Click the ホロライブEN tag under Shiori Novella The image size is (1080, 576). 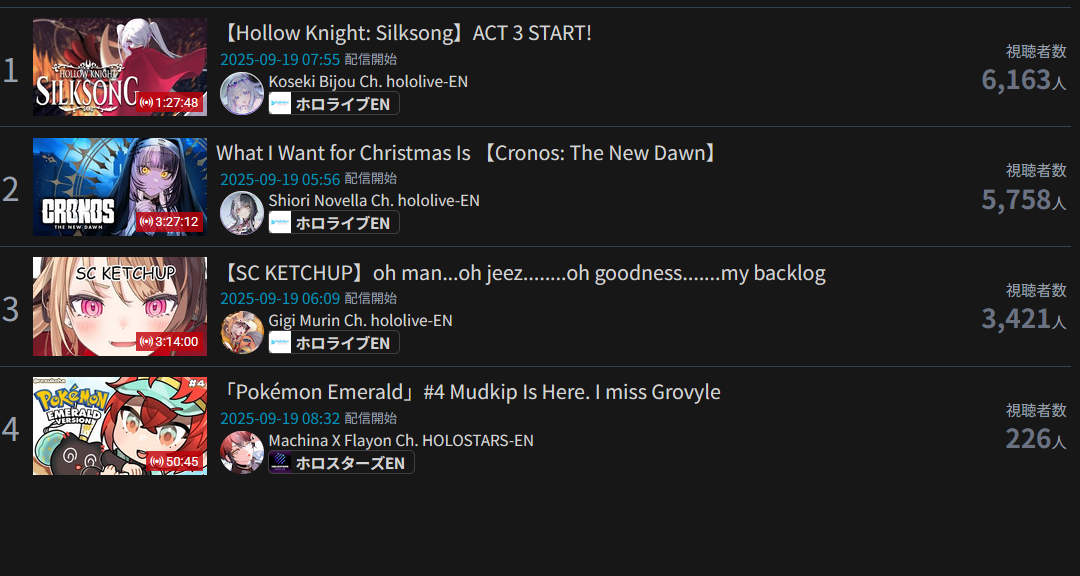pyautogui.click(x=334, y=223)
